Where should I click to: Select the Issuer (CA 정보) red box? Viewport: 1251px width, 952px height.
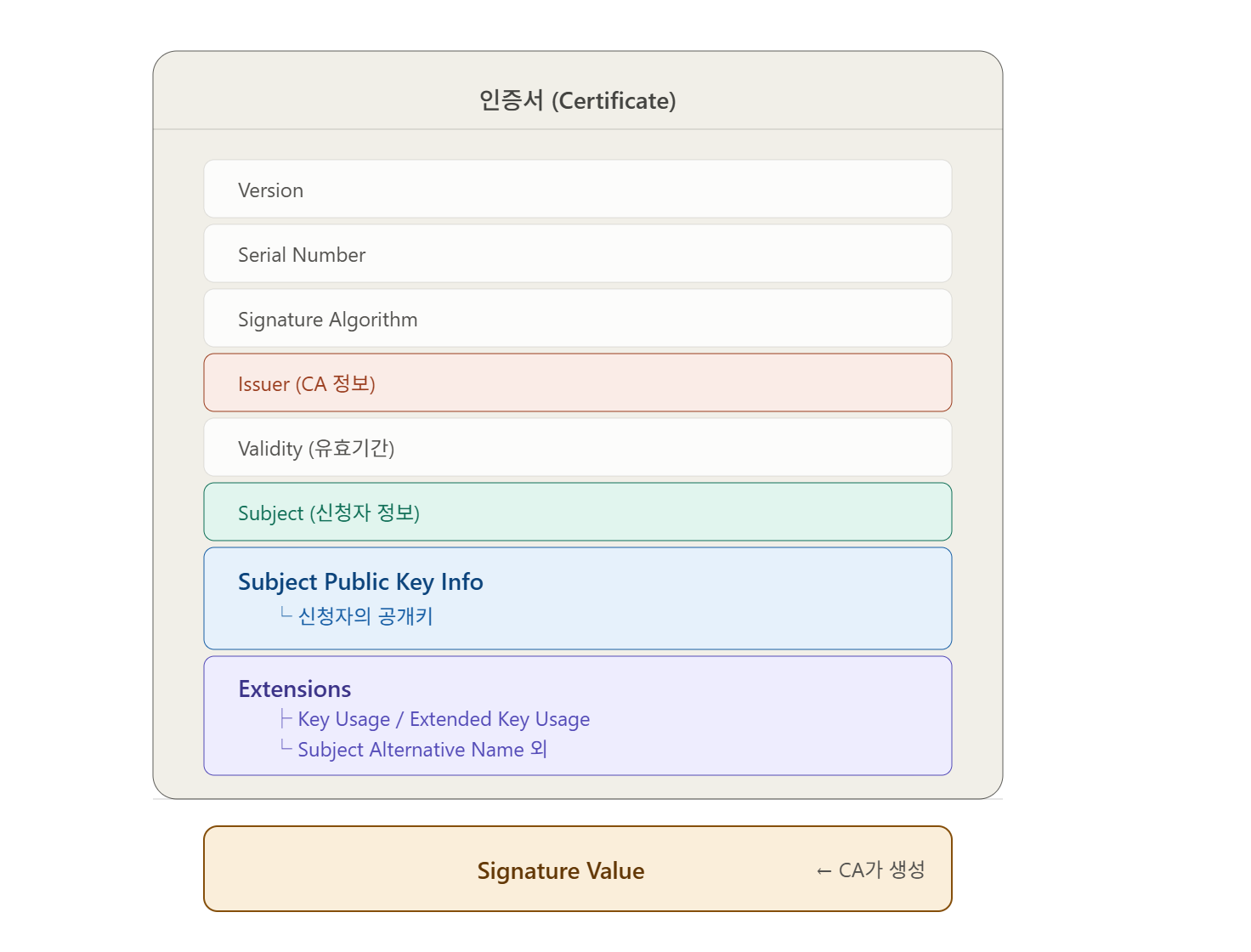click(x=578, y=382)
